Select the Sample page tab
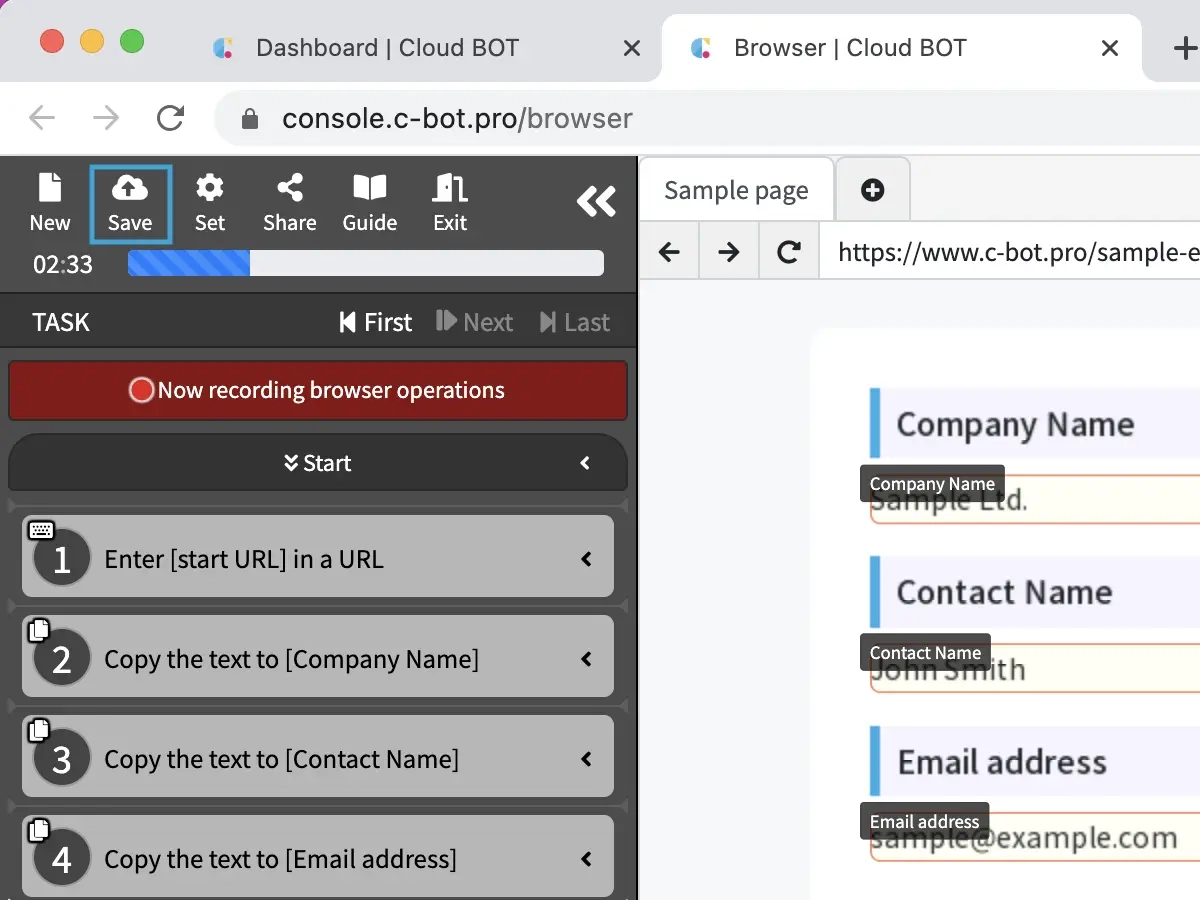Viewport: 1200px width, 900px height. (736, 190)
